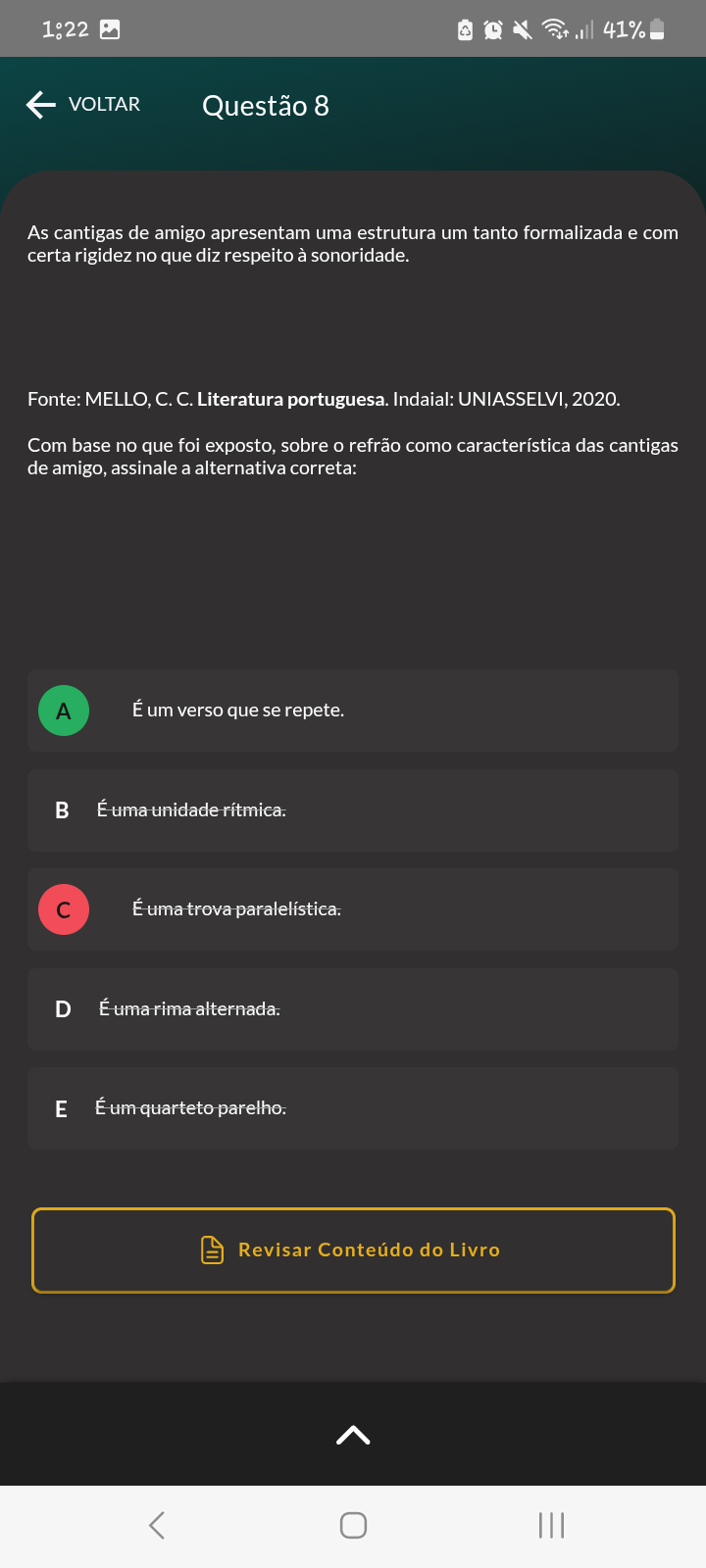Viewport: 706px width, 1568px height.
Task: Select the red C answer circle
Action: click(64, 909)
